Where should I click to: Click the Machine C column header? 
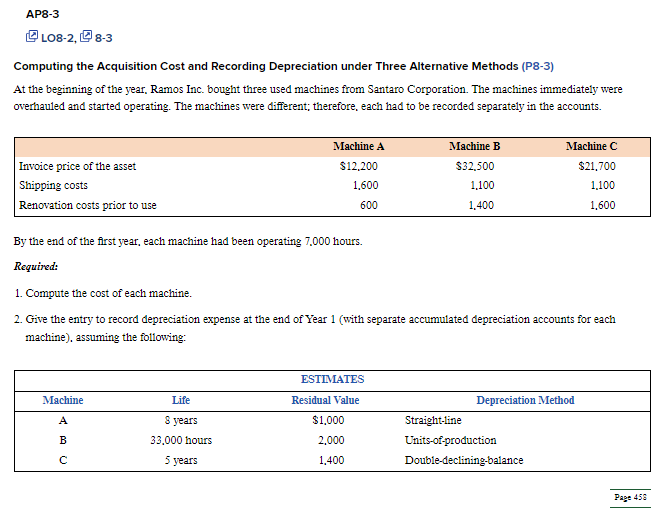pos(591,146)
